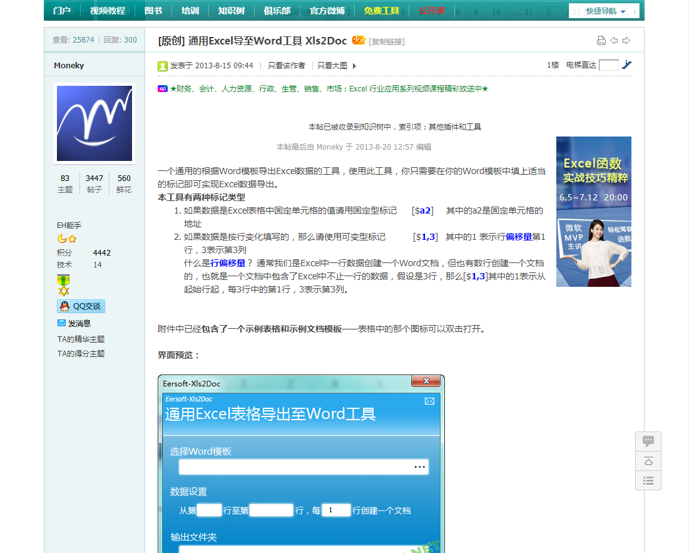
Task: Click the 只看该作者 link
Action: click(x=286, y=65)
